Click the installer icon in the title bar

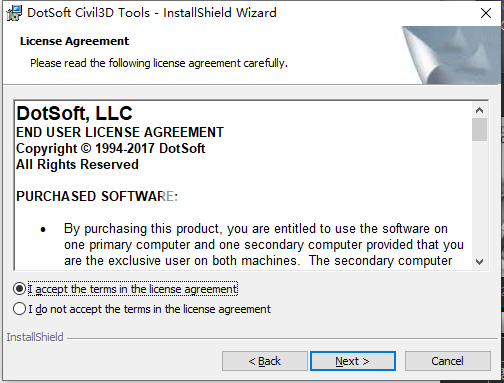coord(14,13)
